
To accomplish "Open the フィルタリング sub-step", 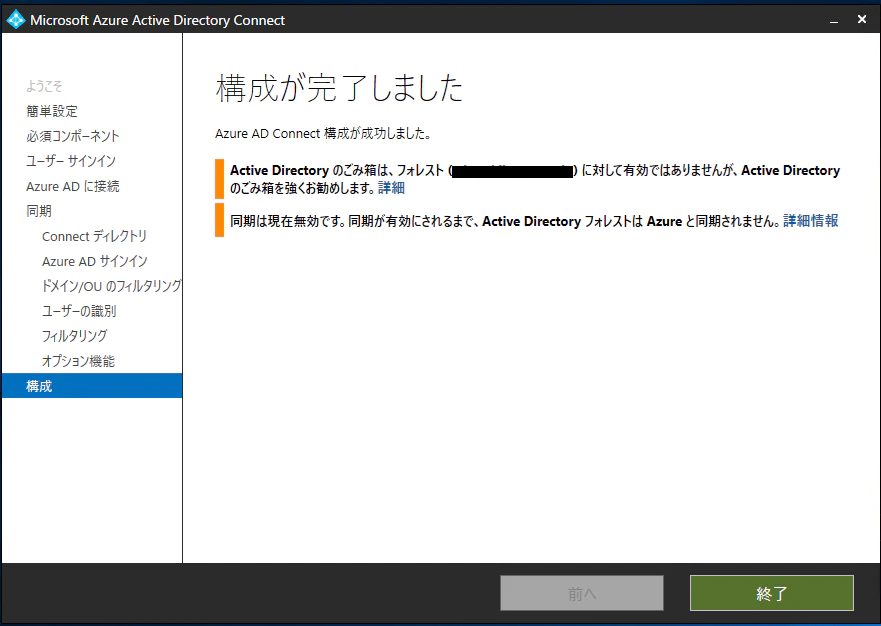I will pyautogui.click(x=74, y=336).
